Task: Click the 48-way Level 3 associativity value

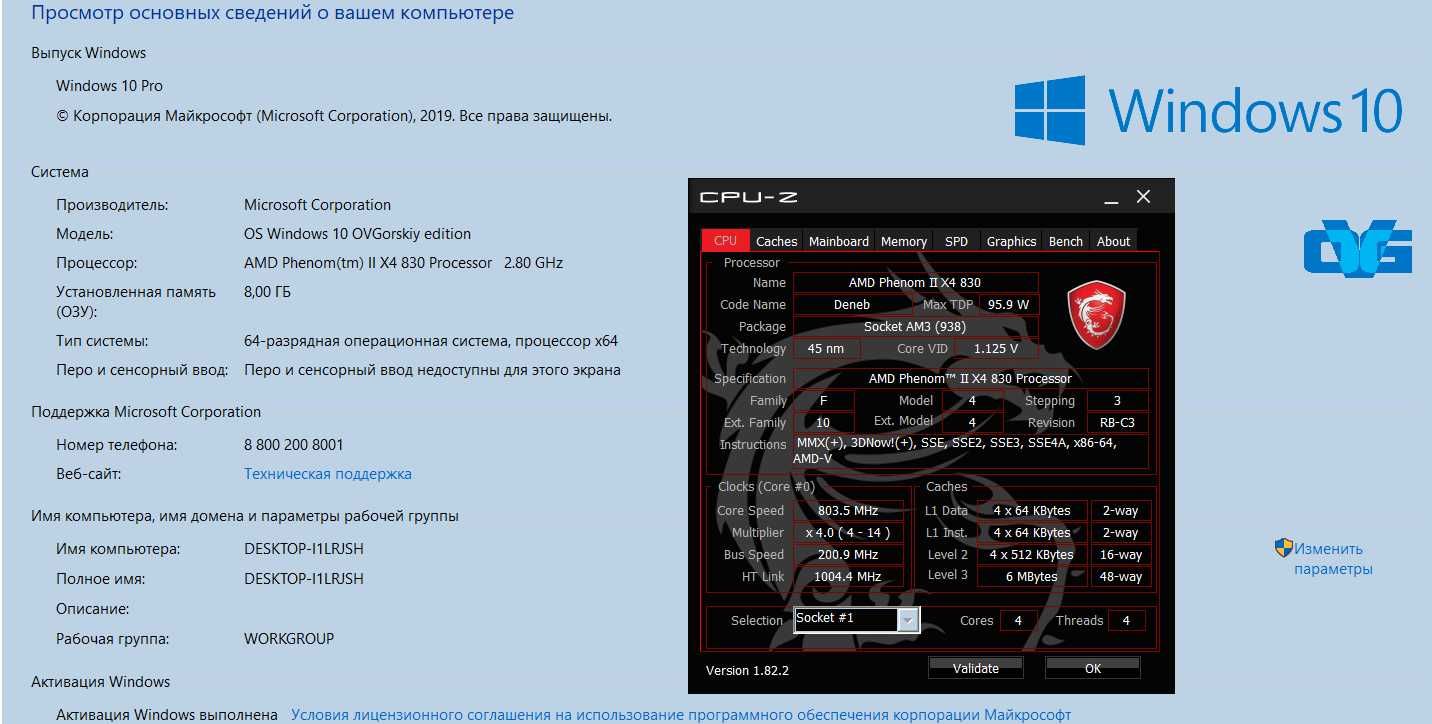Action: (x=1120, y=577)
